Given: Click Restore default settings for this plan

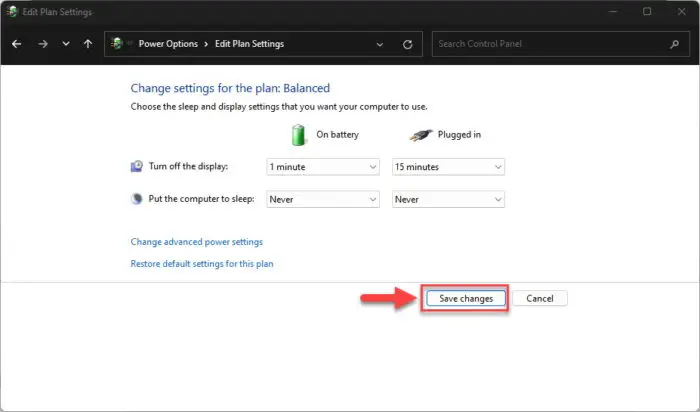Looking at the screenshot, I should coord(202,264).
